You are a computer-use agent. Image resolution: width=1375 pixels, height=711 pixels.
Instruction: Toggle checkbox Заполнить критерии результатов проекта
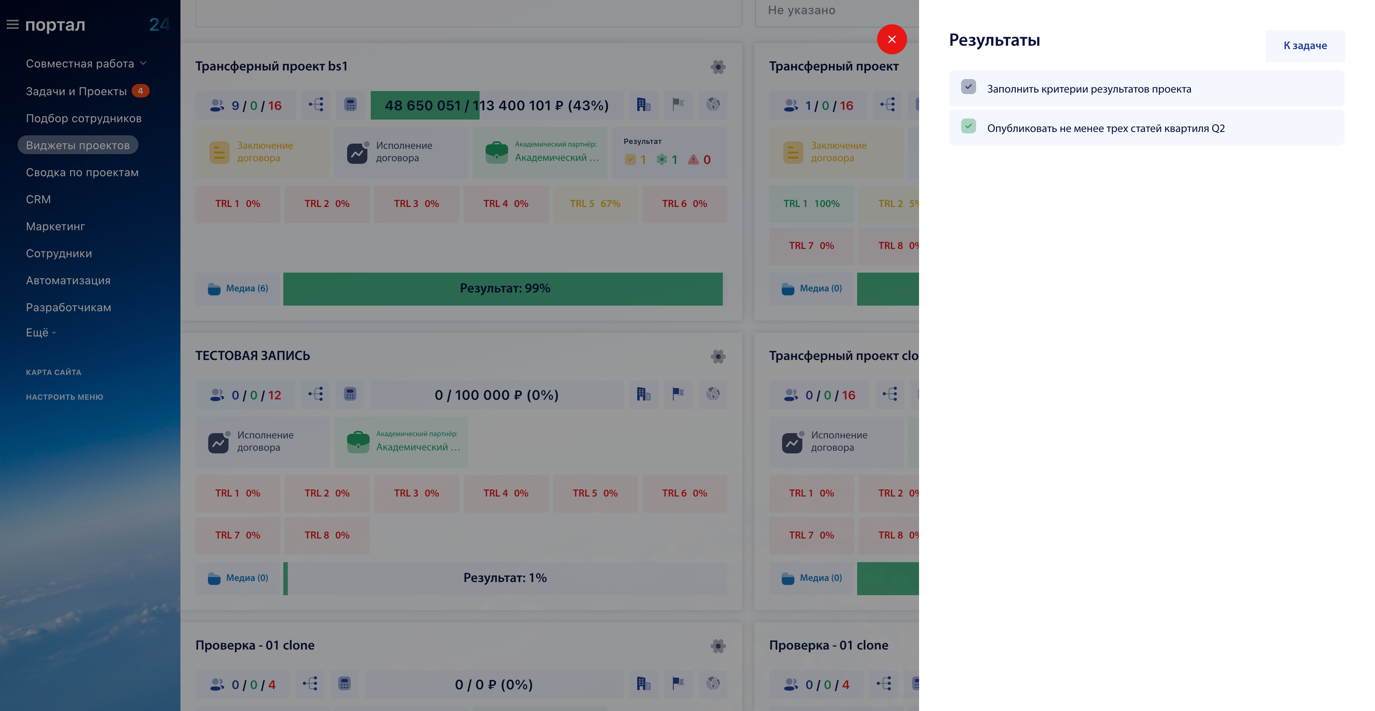coord(968,87)
